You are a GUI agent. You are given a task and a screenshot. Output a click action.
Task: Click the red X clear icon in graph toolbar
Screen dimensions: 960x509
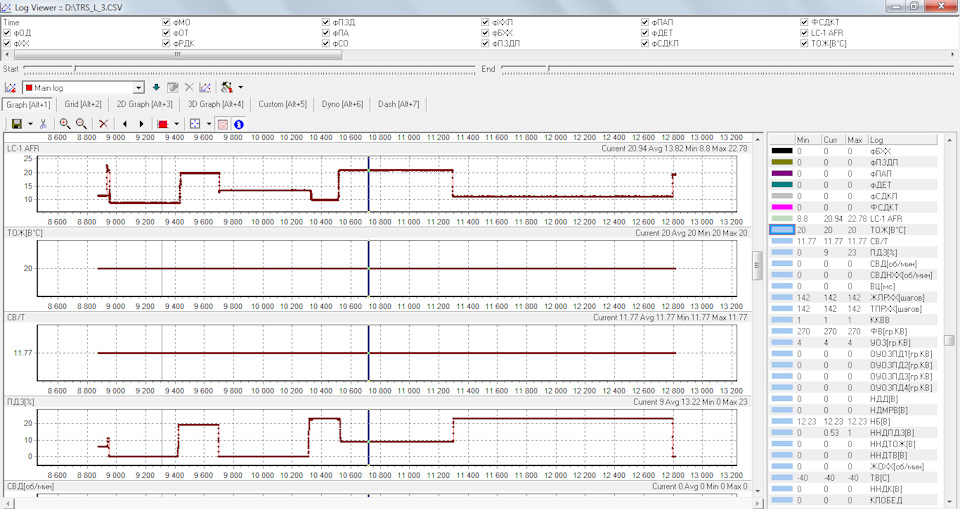[x=103, y=124]
